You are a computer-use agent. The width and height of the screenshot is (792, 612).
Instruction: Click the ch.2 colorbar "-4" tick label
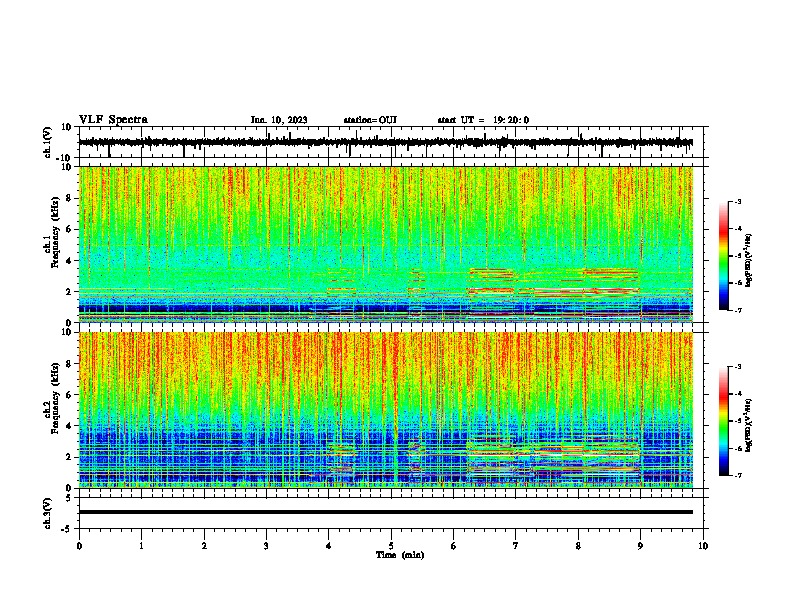(737, 394)
